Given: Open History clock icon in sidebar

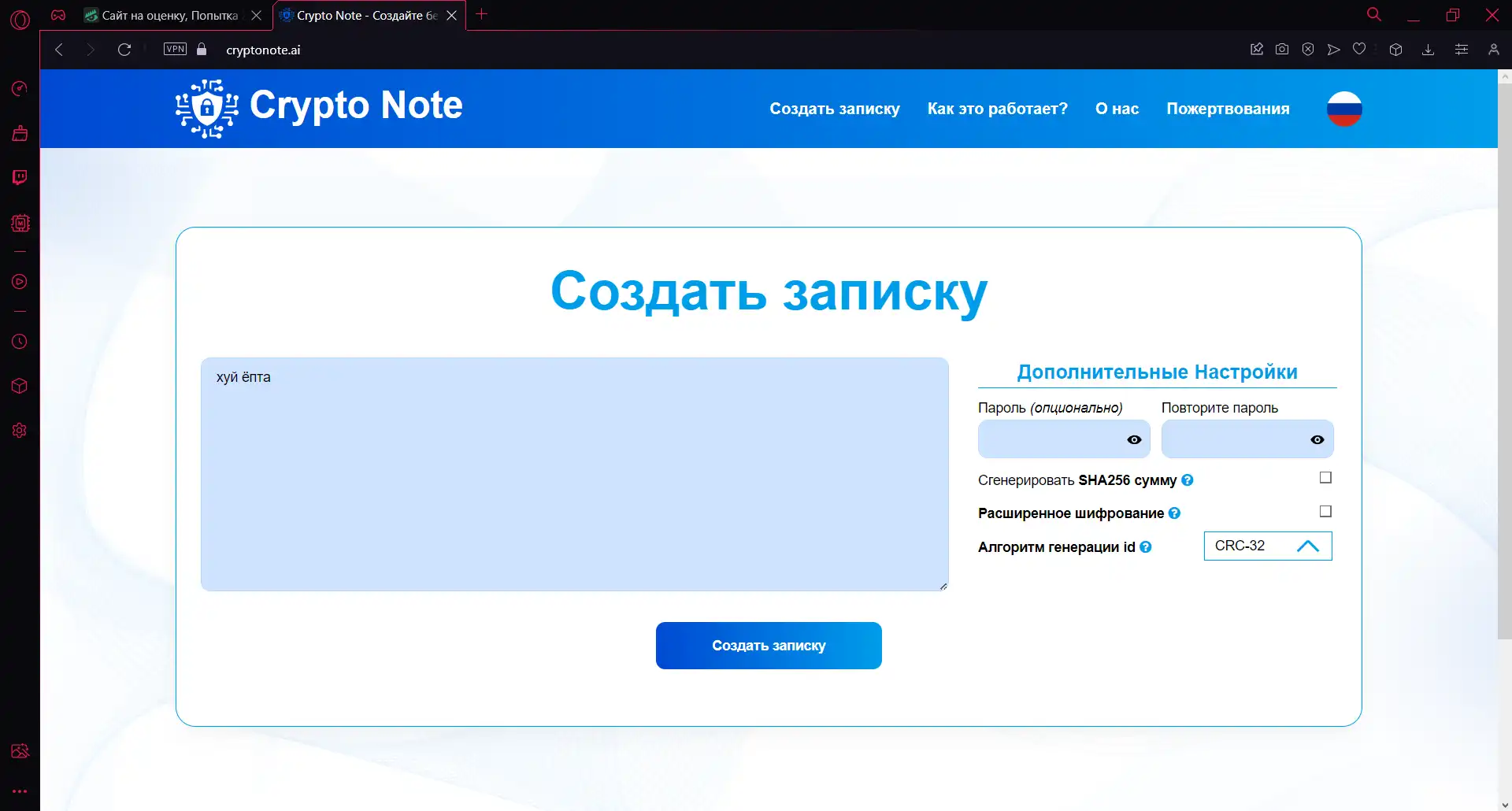Looking at the screenshot, I should click(20, 342).
